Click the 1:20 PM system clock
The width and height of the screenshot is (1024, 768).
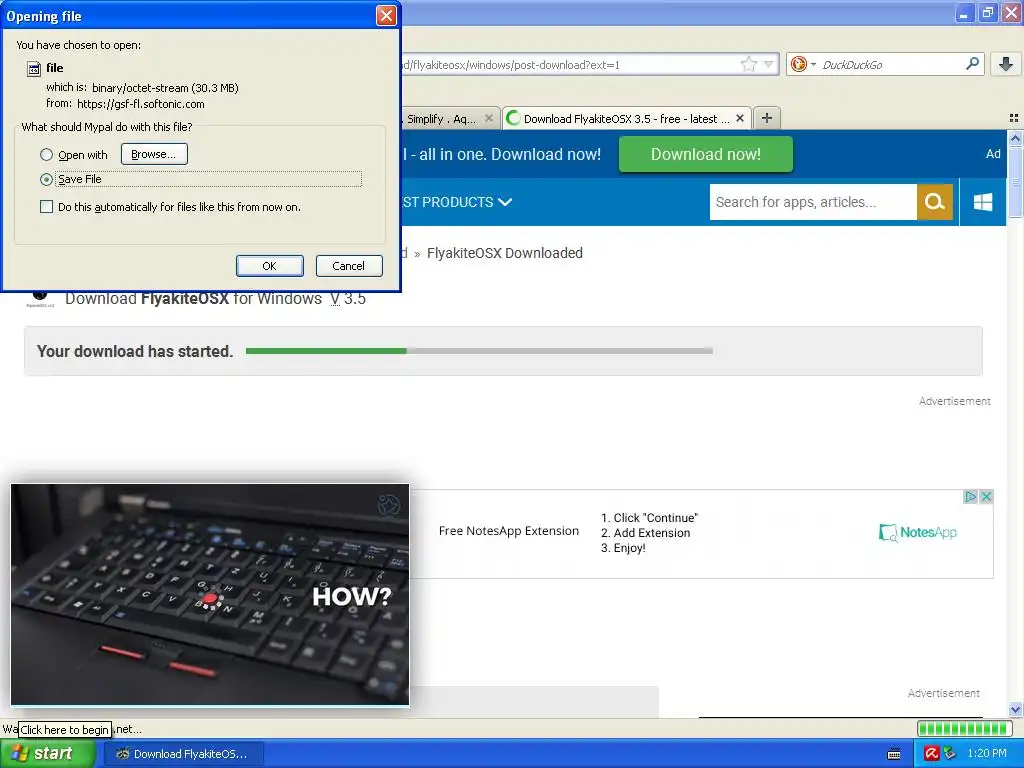click(987, 754)
